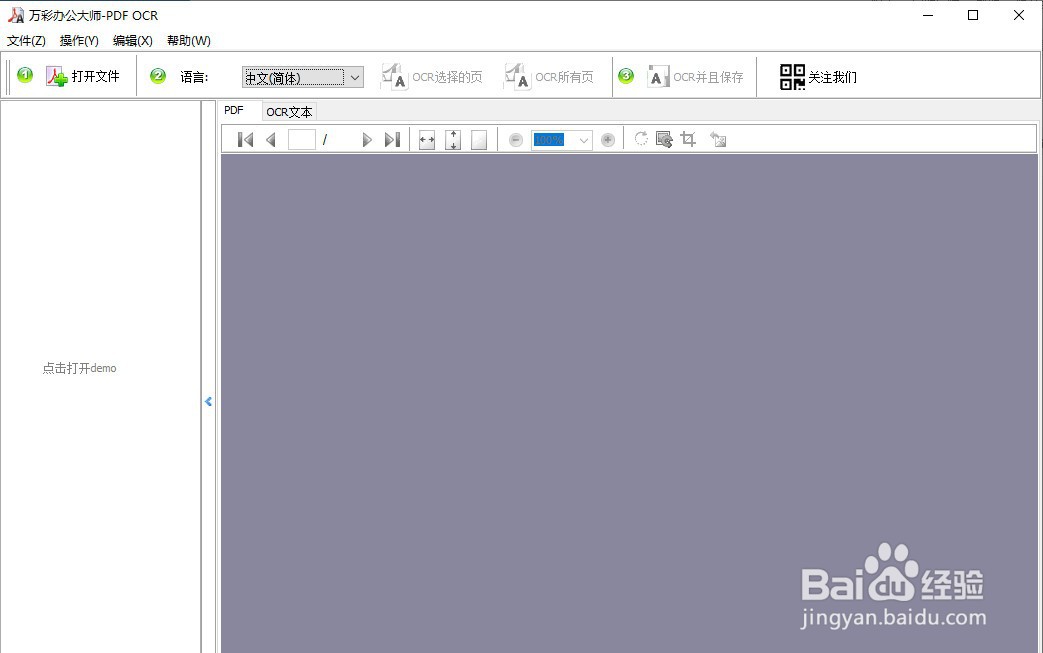Viewport: 1043px width, 653px height.
Task: Switch to the OCR文本 tab
Action: coord(289,112)
